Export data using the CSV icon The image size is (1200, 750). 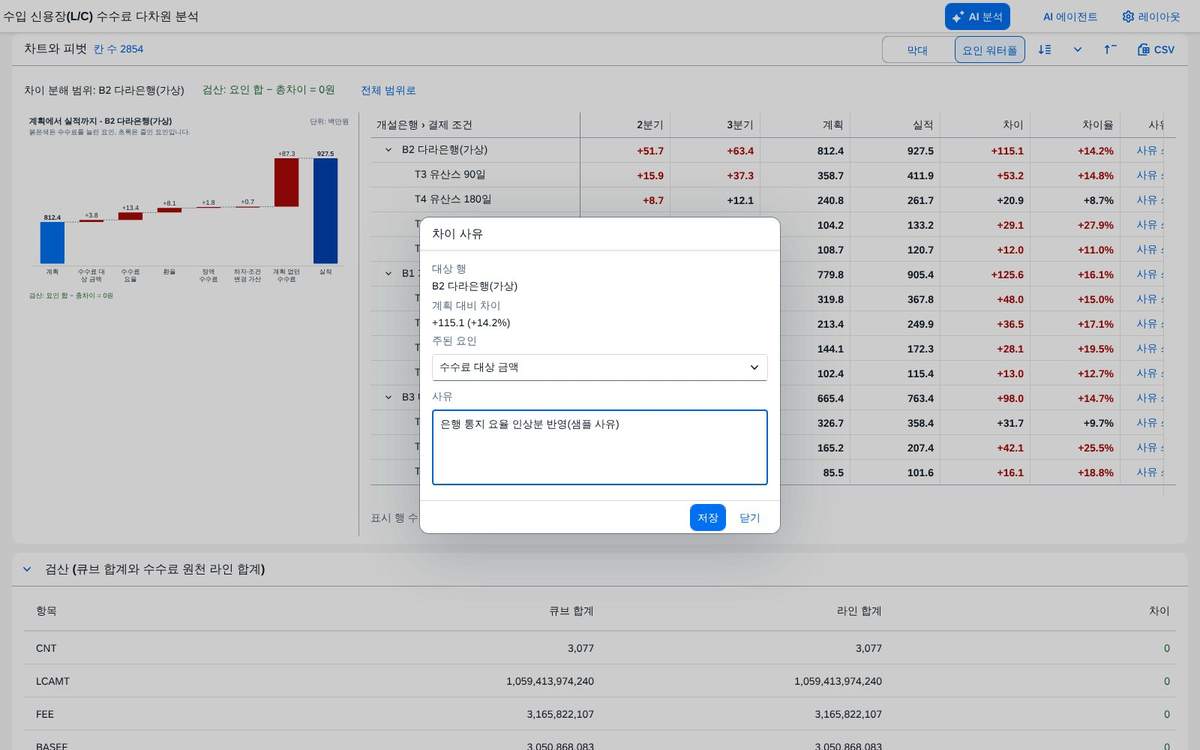[x=1156, y=49]
